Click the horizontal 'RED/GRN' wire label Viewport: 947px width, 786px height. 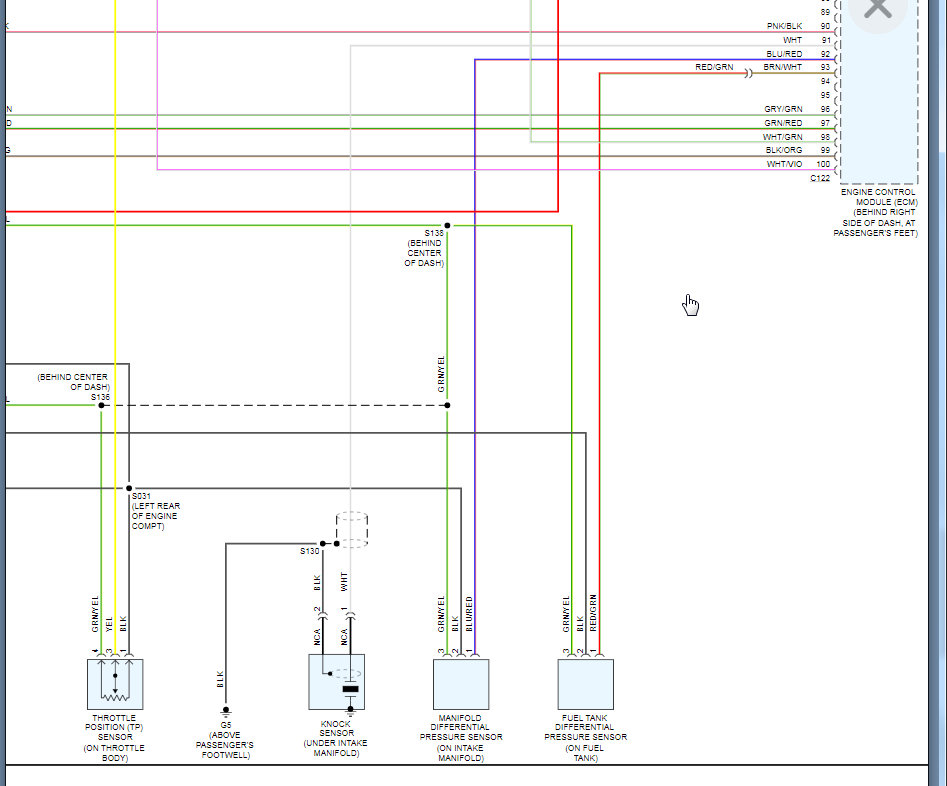(714, 67)
